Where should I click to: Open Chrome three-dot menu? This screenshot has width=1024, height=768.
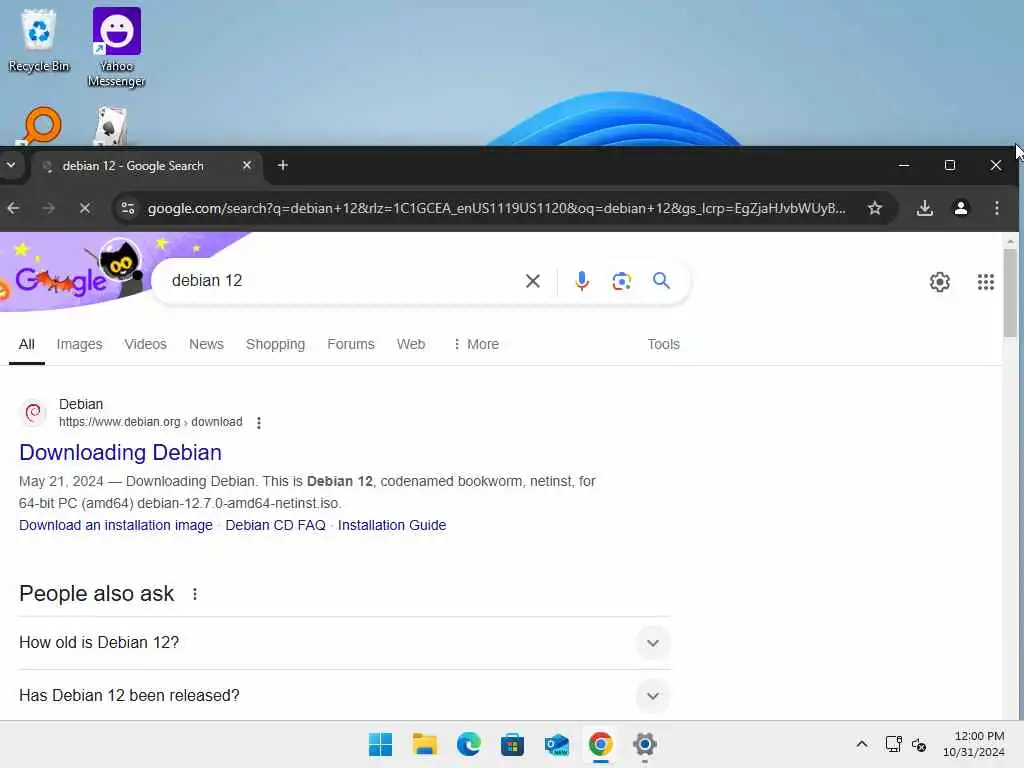tap(997, 208)
